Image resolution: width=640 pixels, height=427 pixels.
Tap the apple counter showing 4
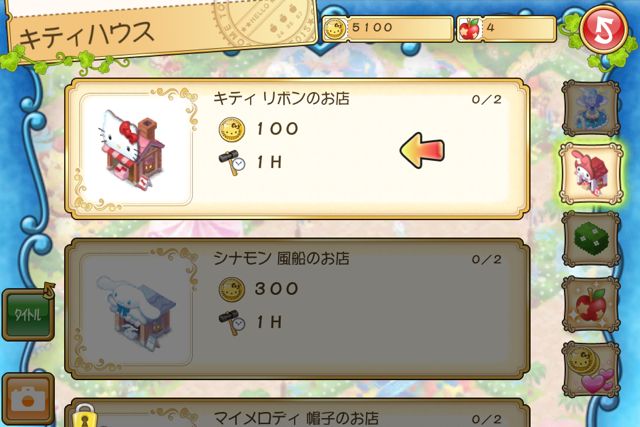[x=506, y=28]
